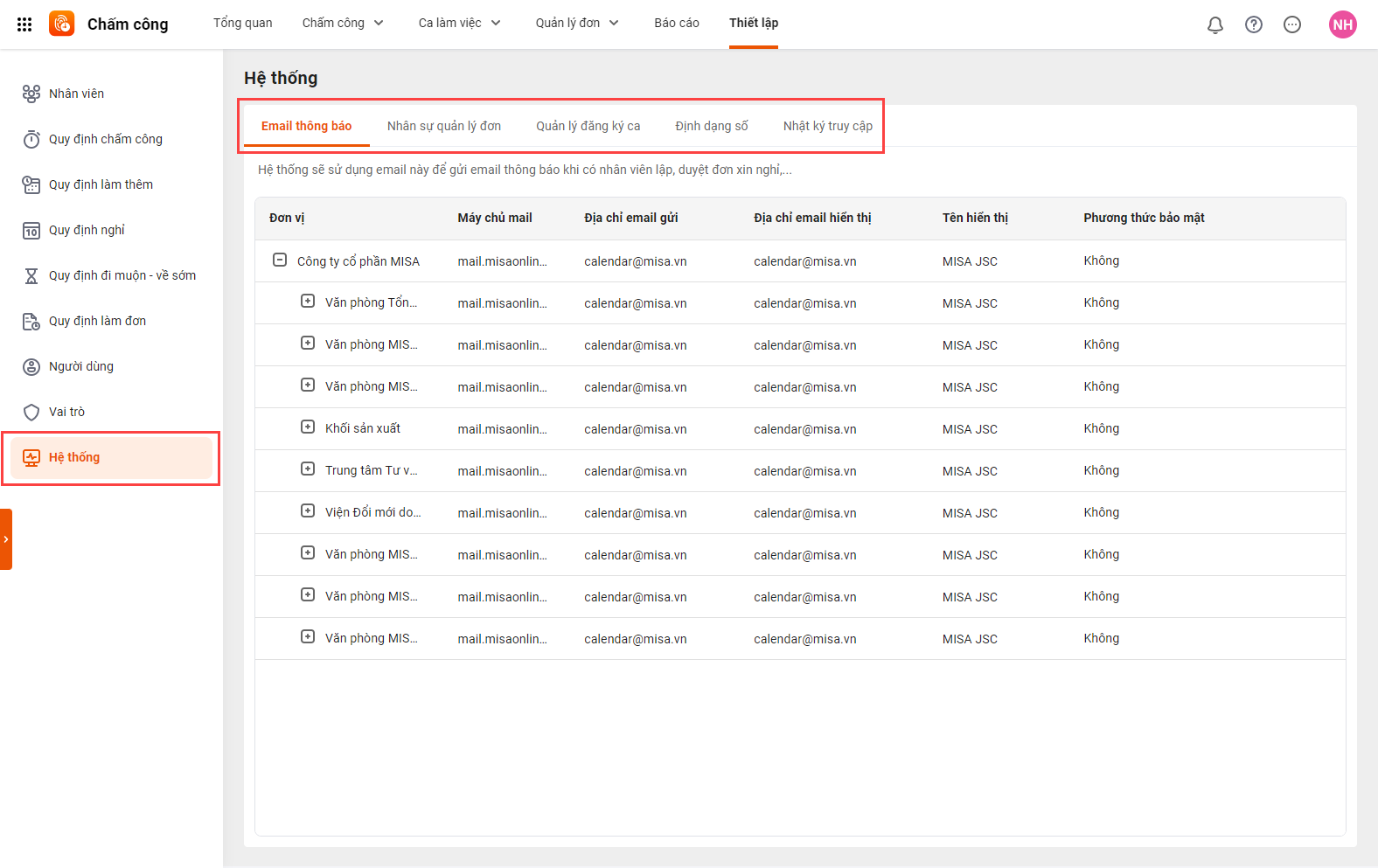
Task: Open the notifications bell
Action: (x=1215, y=24)
